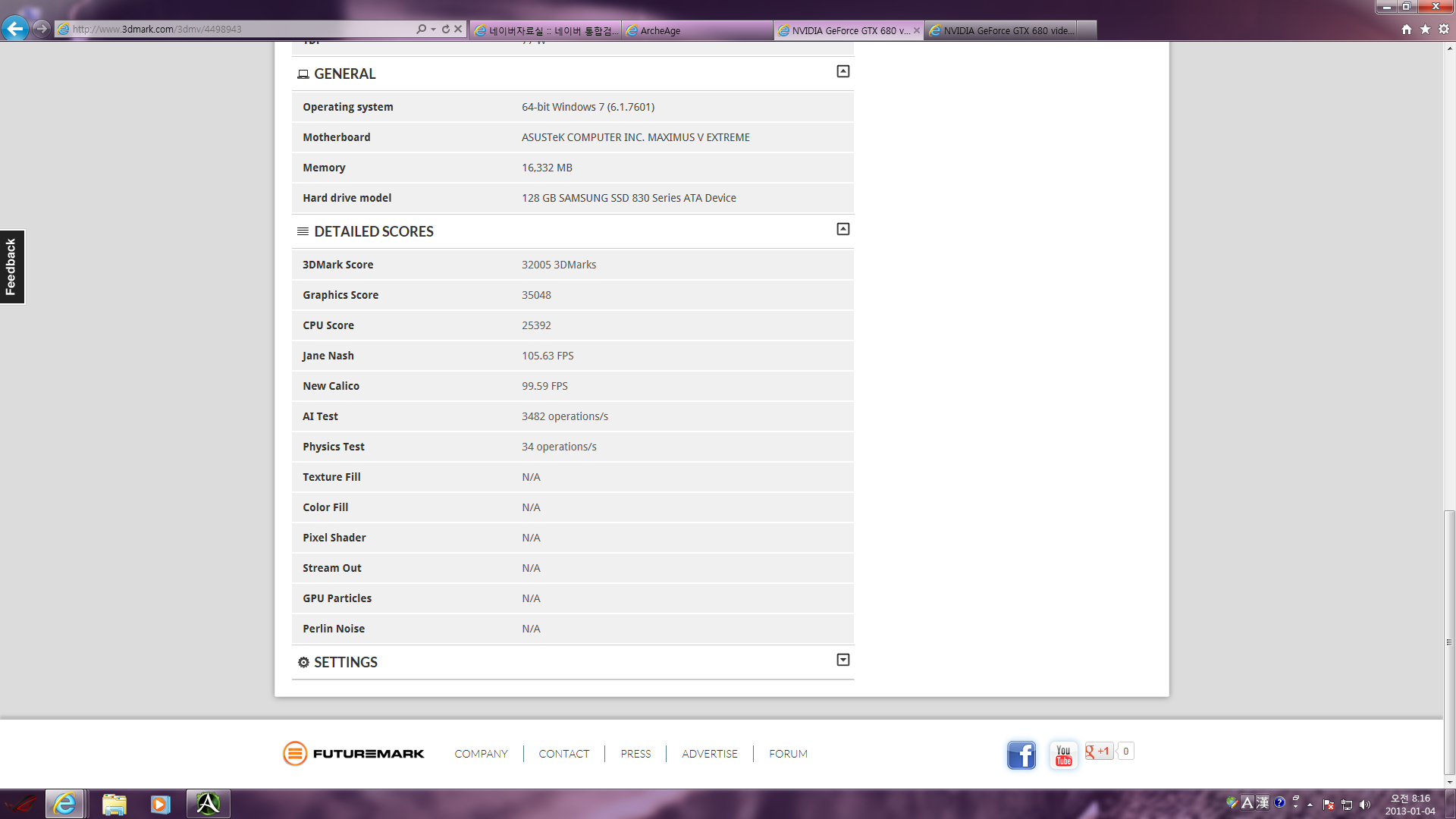
Task: Open the address bar search dropdown arrow
Action: coord(433,29)
